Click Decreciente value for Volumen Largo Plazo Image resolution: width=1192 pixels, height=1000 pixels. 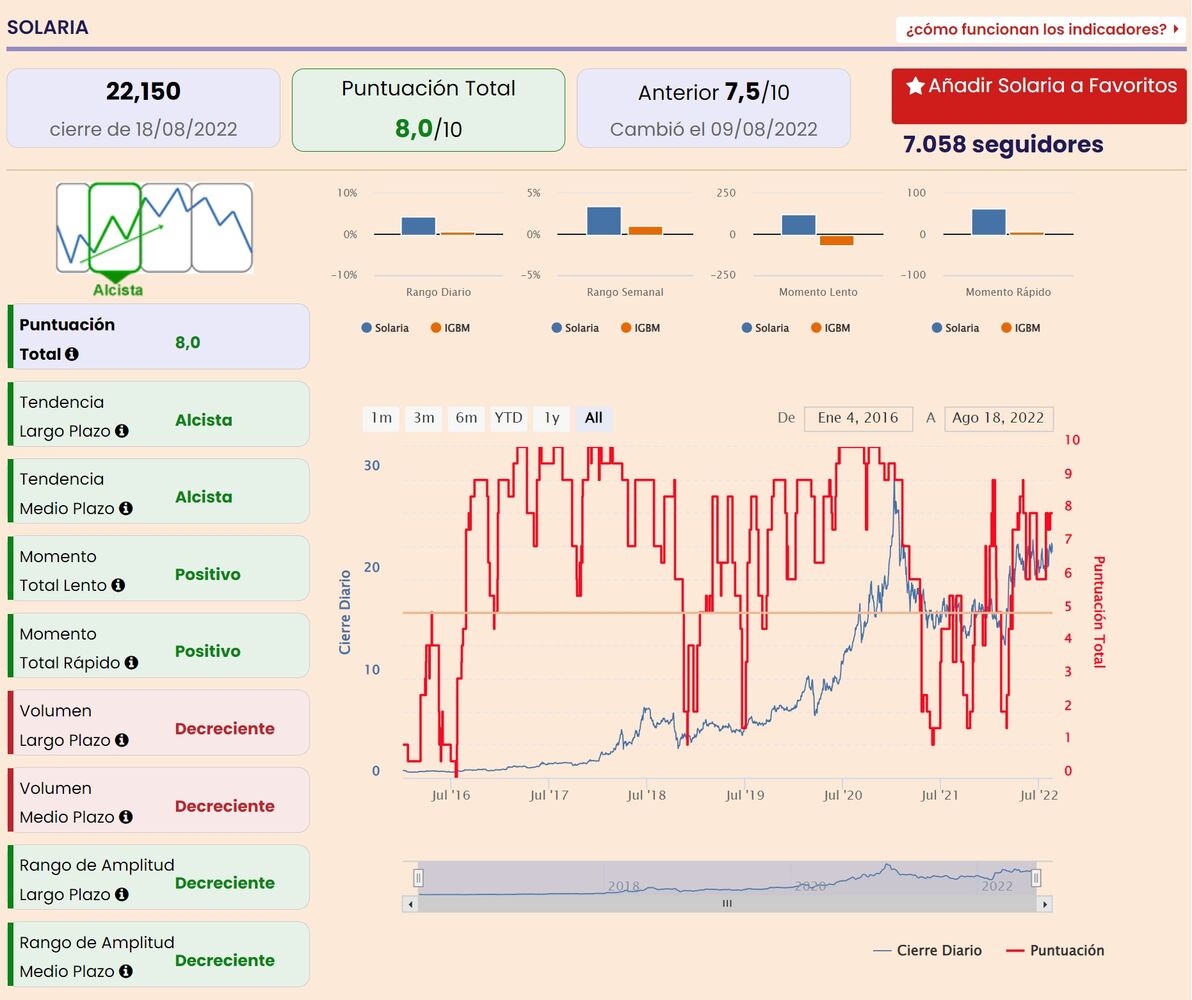coord(224,729)
